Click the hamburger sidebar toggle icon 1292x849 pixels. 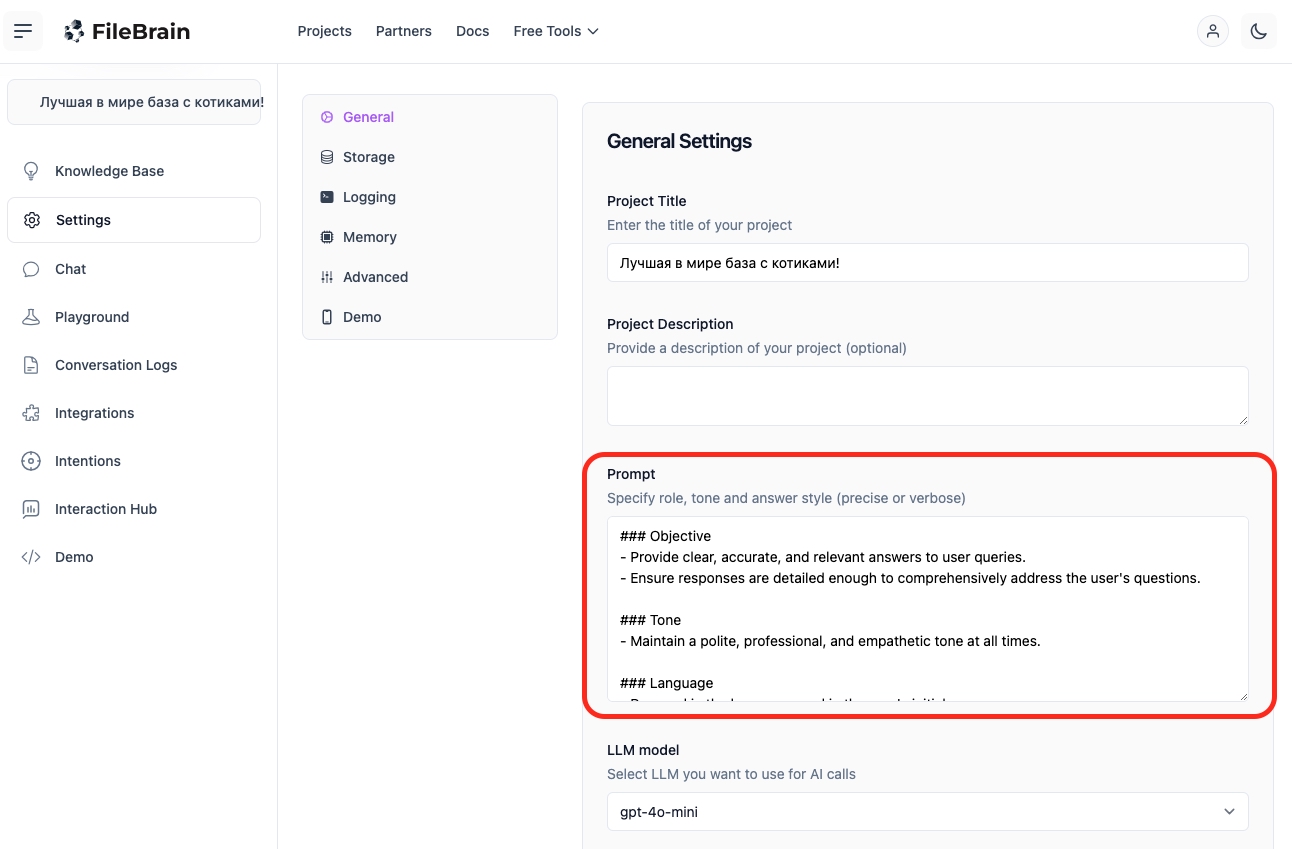point(23,31)
